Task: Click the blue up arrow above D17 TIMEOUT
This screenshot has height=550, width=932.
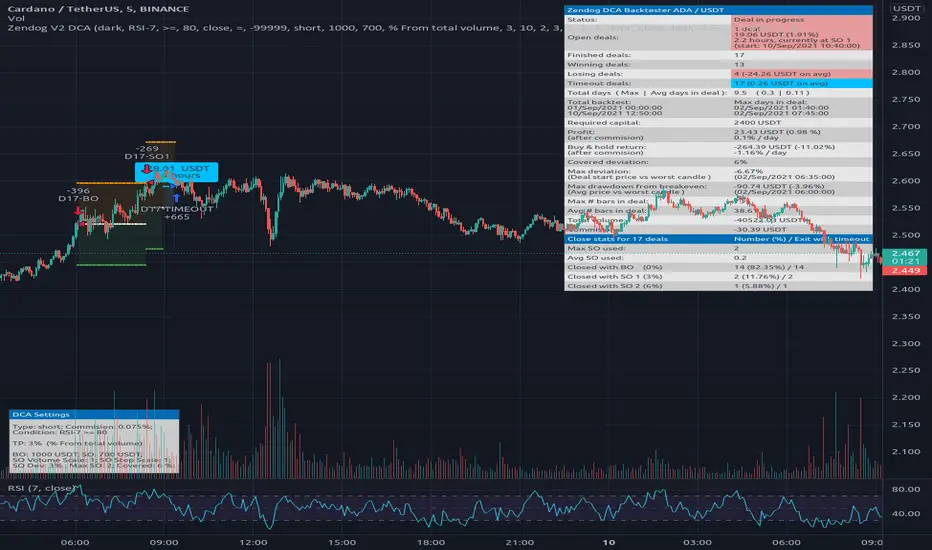Action: [x=177, y=200]
